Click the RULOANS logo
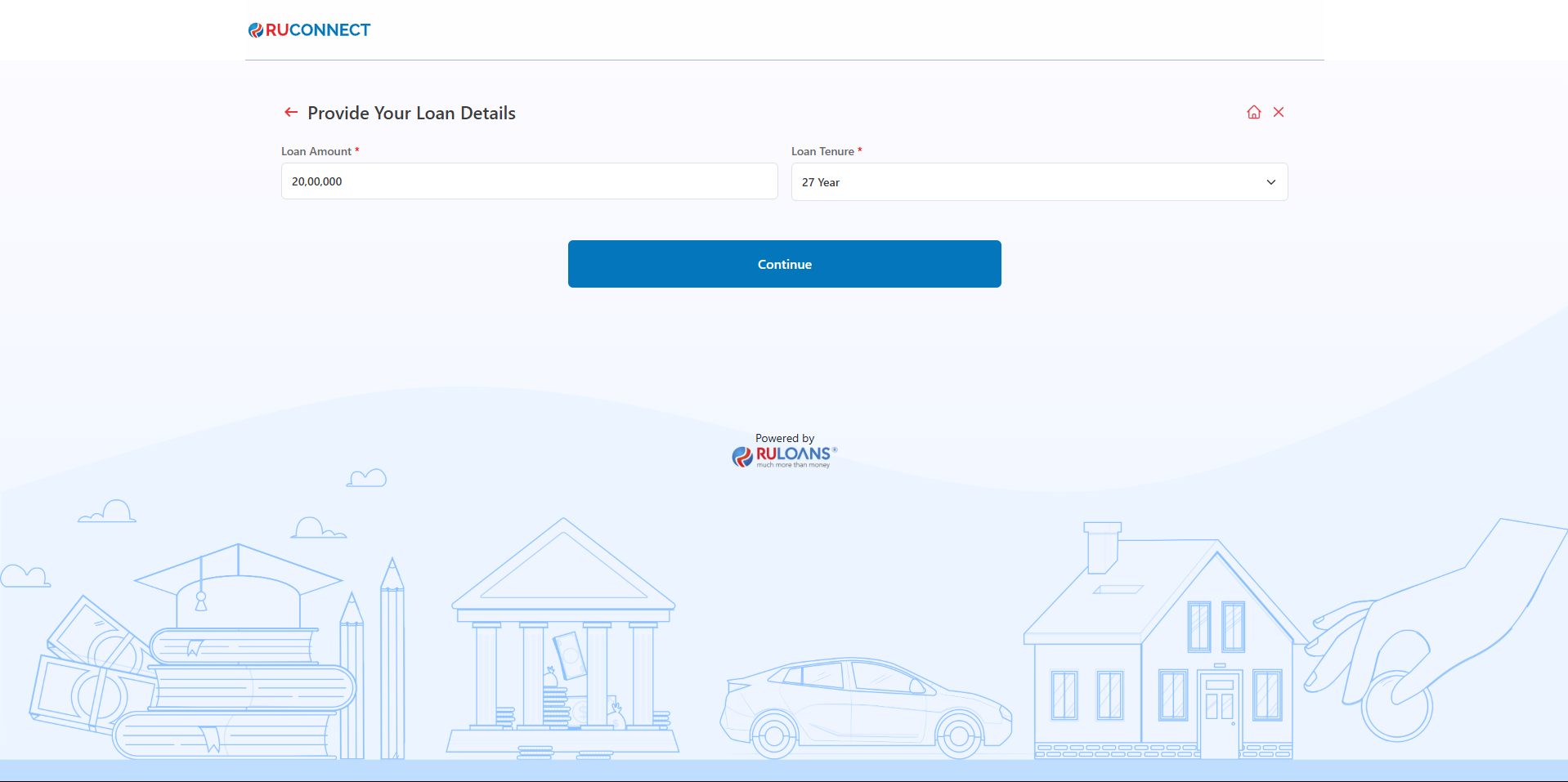The height and width of the screenshot is (782, 1568). pyautogui.click(x=785, y=456)
